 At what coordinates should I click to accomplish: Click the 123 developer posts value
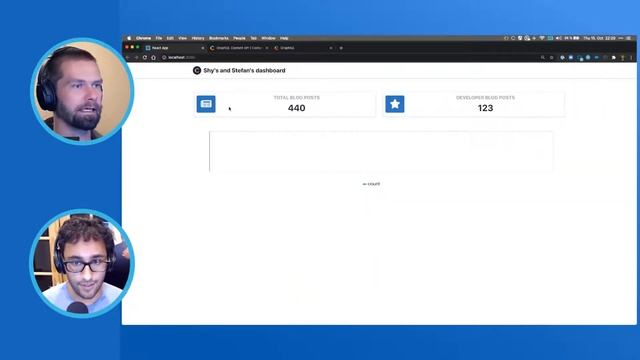click(485, 108)
